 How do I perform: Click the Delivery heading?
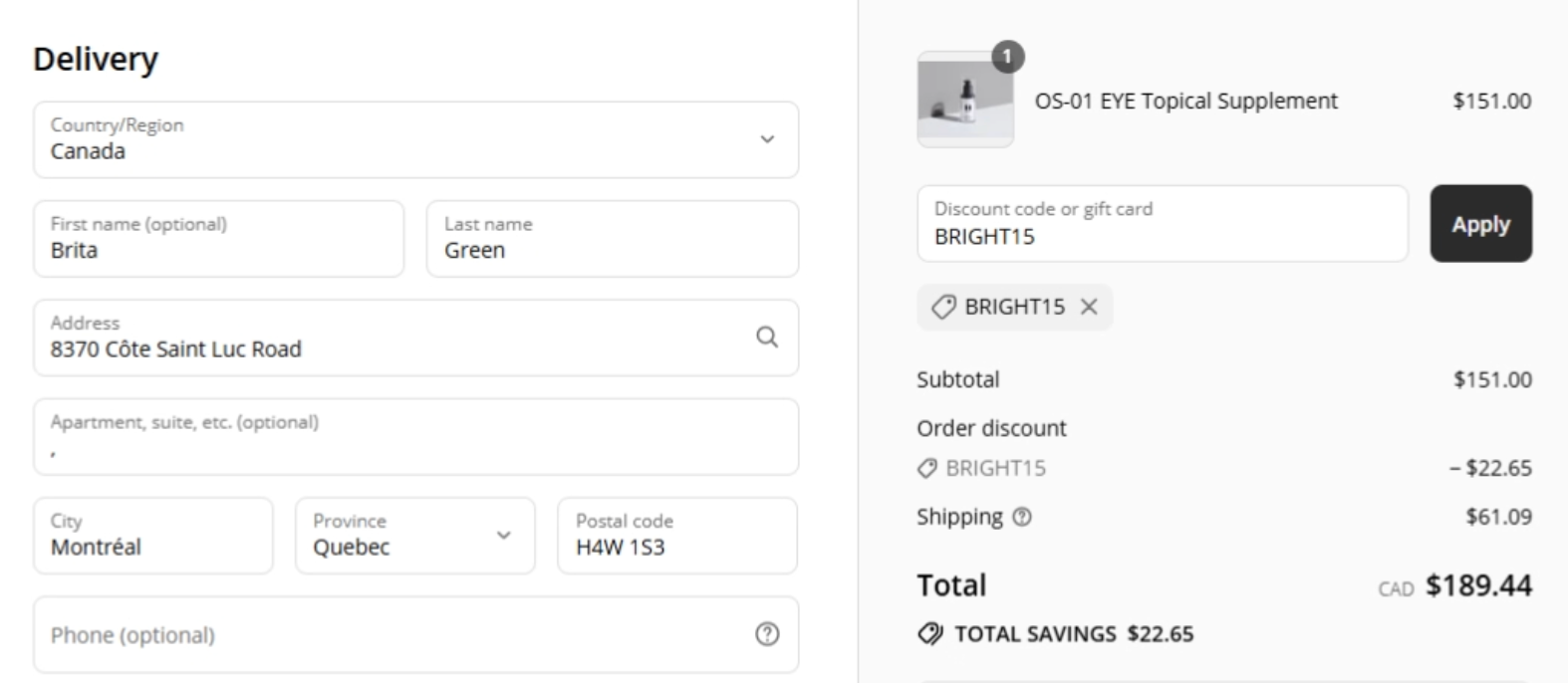click(x=96, y=60)
